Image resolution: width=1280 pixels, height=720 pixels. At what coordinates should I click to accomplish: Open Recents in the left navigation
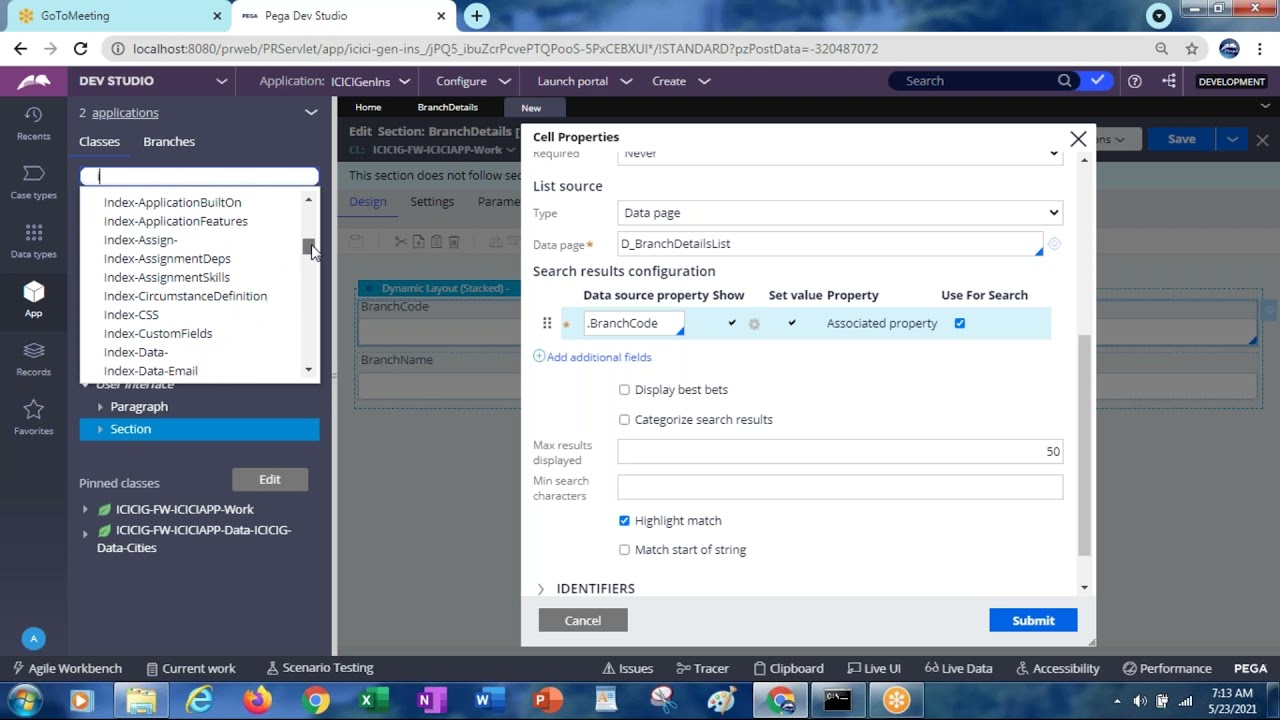(33, 123)
